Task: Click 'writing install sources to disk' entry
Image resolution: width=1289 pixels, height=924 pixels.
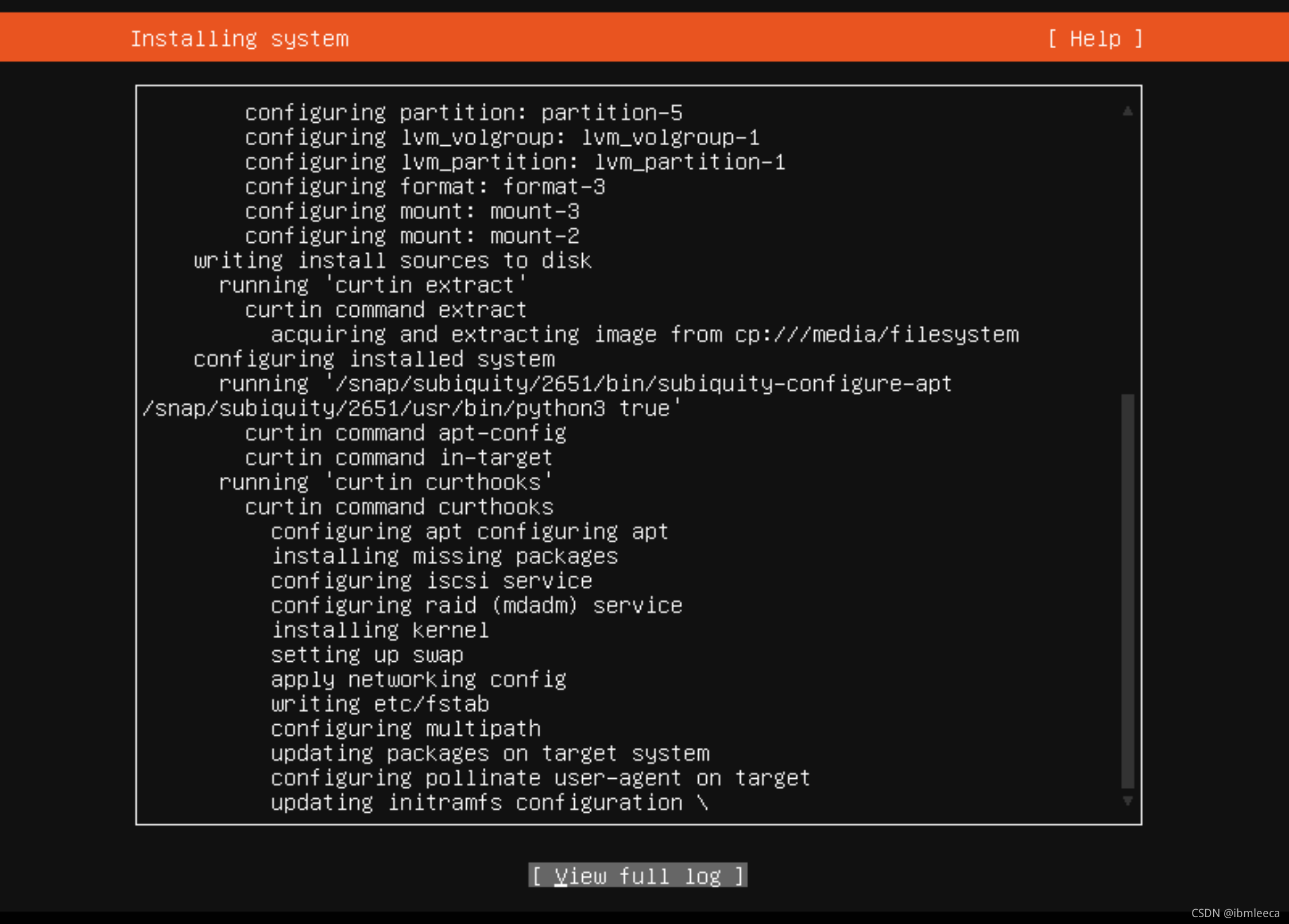Action: click(392, 261)
